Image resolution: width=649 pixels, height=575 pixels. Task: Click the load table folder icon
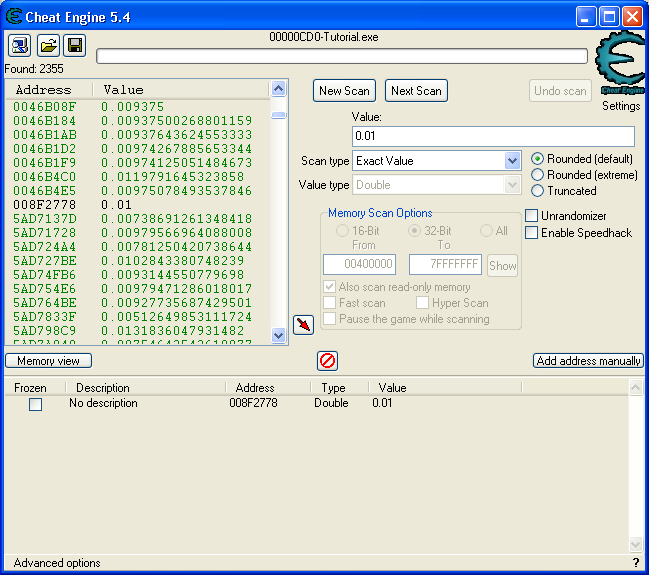47,45
